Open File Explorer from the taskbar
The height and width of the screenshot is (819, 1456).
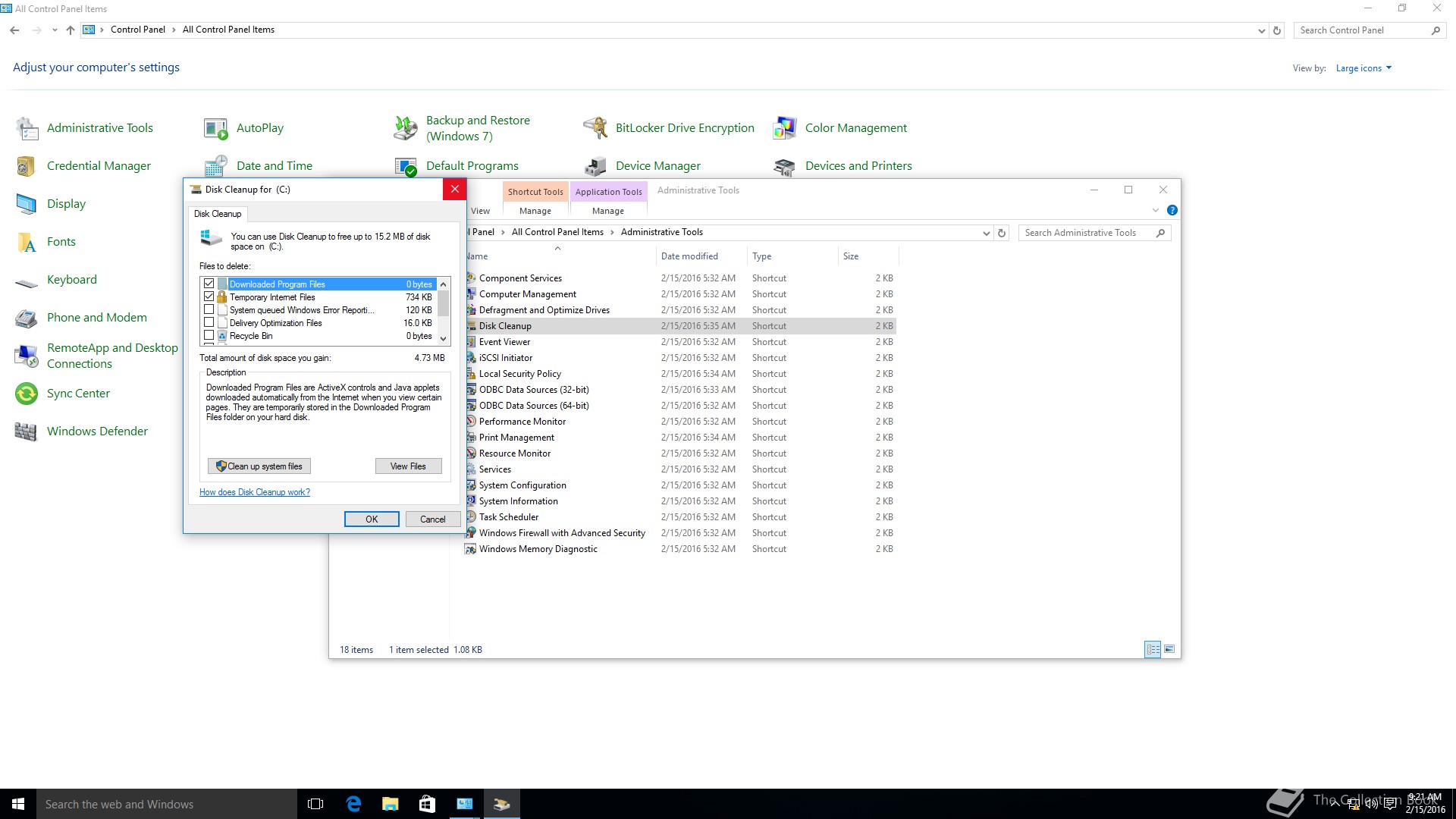391,804
